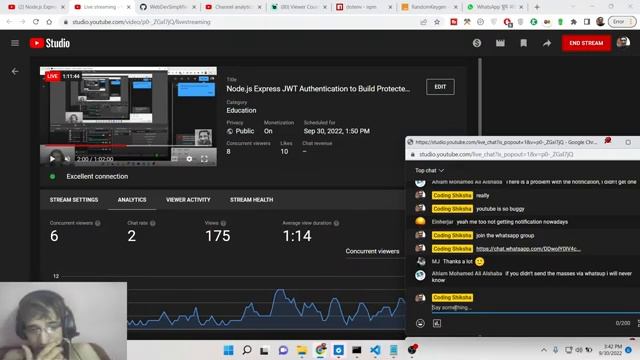This screenshot has width=640, height=360.
Task: Click the Chrome home button
Action: pos(49,22)
